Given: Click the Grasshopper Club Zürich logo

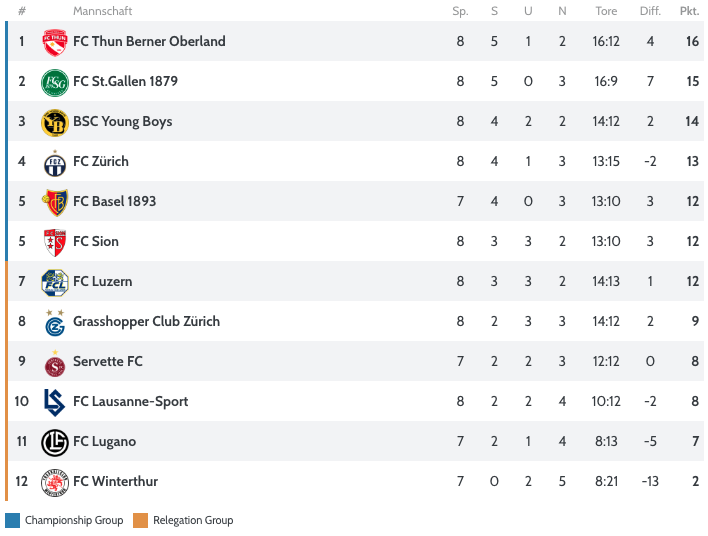Looking at the screenshot, I should (54, 322).
